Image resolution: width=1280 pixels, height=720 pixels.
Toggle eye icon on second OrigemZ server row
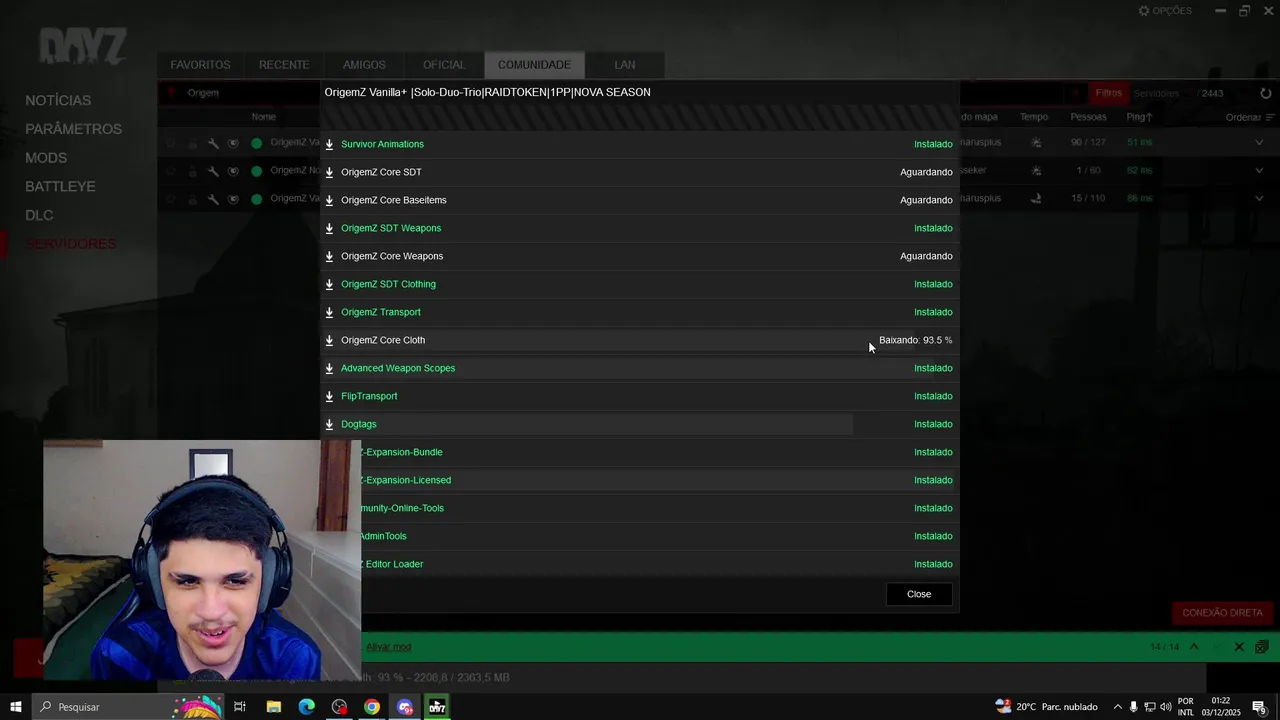(x=233, y=171)
